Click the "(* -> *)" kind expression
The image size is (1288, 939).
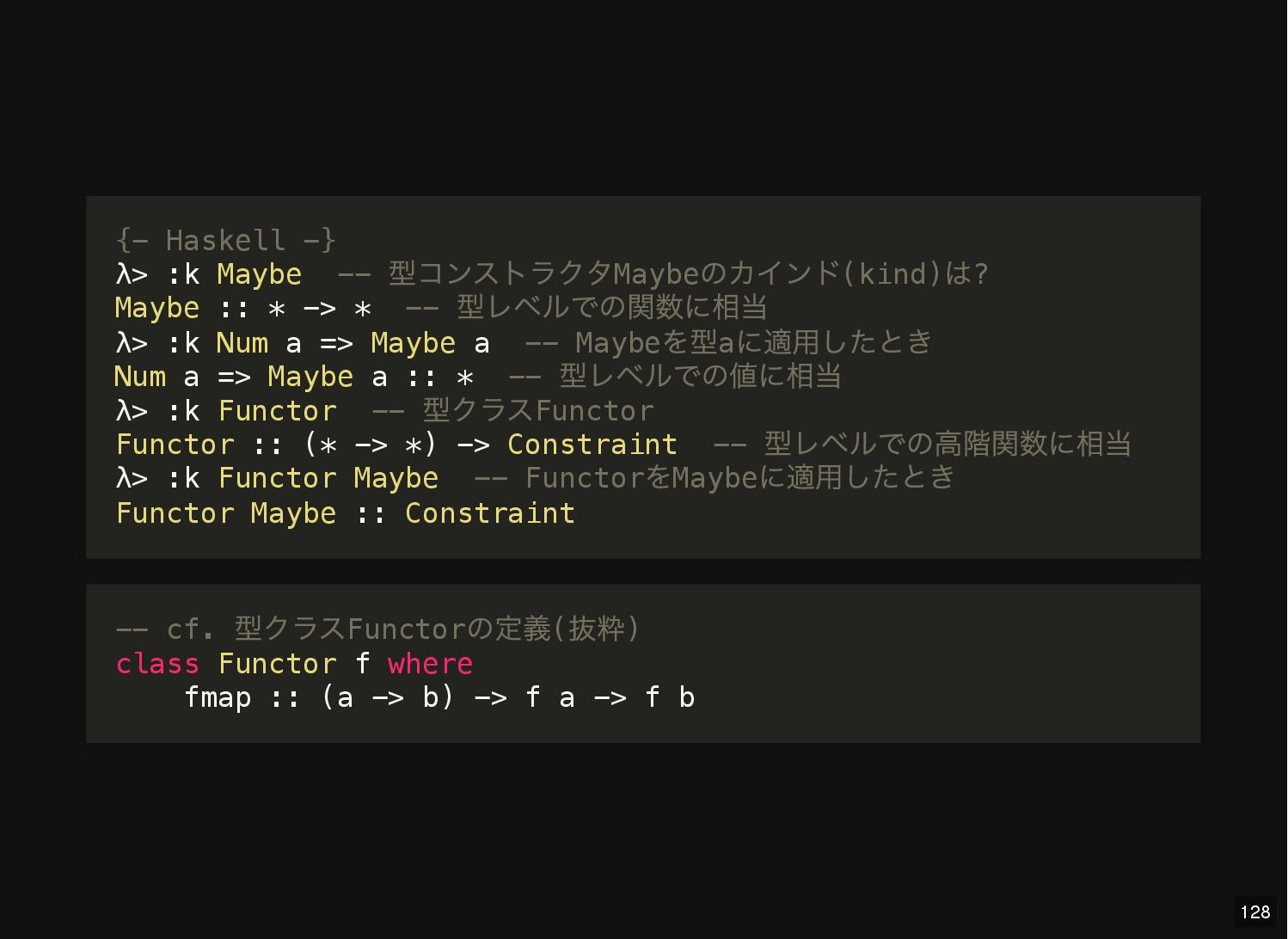point(371,445)
